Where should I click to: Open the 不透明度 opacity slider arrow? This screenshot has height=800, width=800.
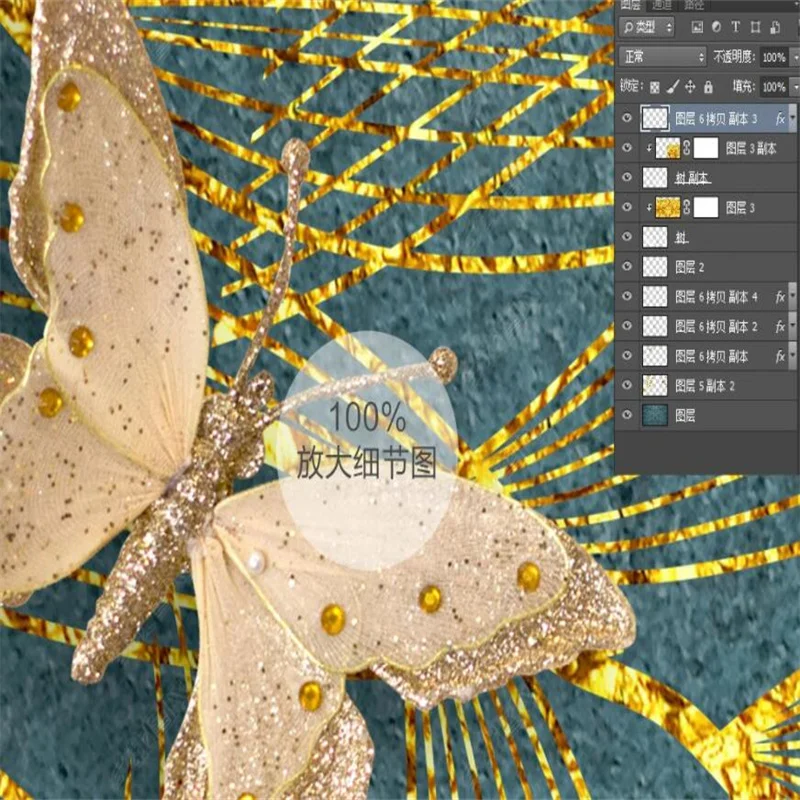tap(795, 57)
